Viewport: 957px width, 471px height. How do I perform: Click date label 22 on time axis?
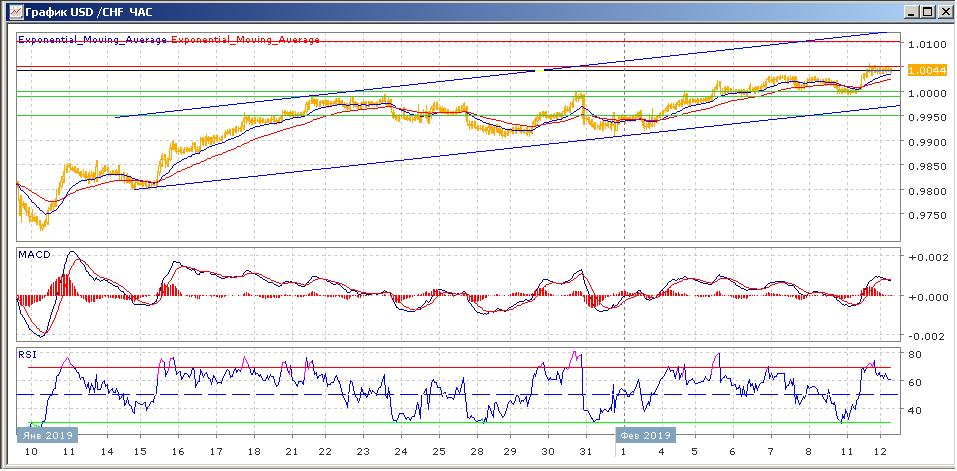pos(325,452)
